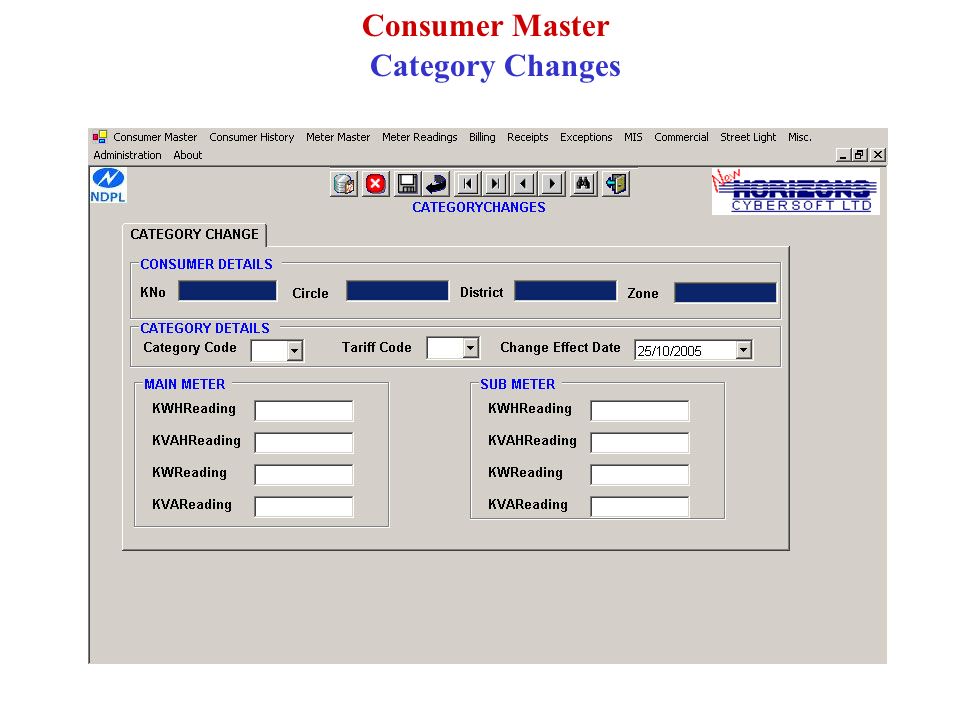Open the Receipts menu
This screenshot has height=720, width=960.
coord(527,137)
